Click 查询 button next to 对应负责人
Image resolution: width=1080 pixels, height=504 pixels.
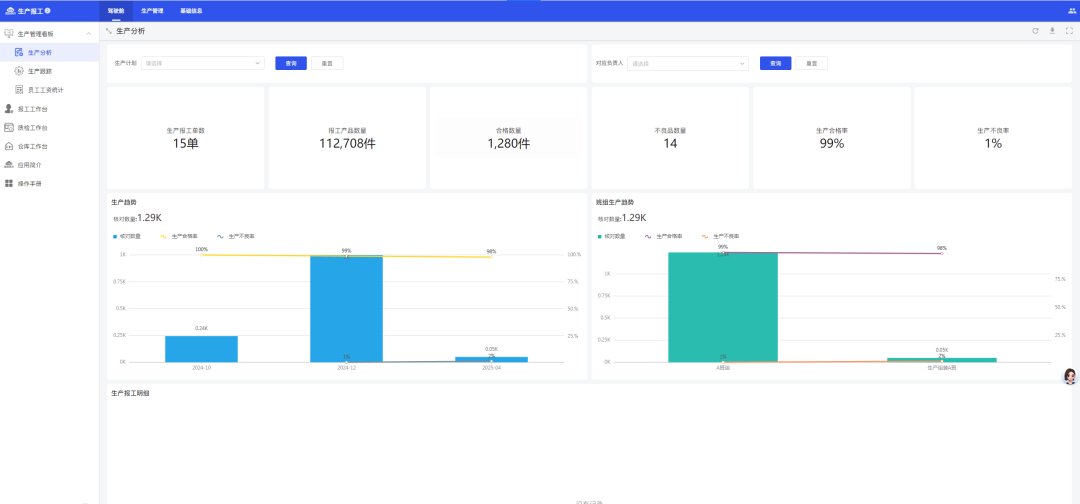(x=776, y=63)
